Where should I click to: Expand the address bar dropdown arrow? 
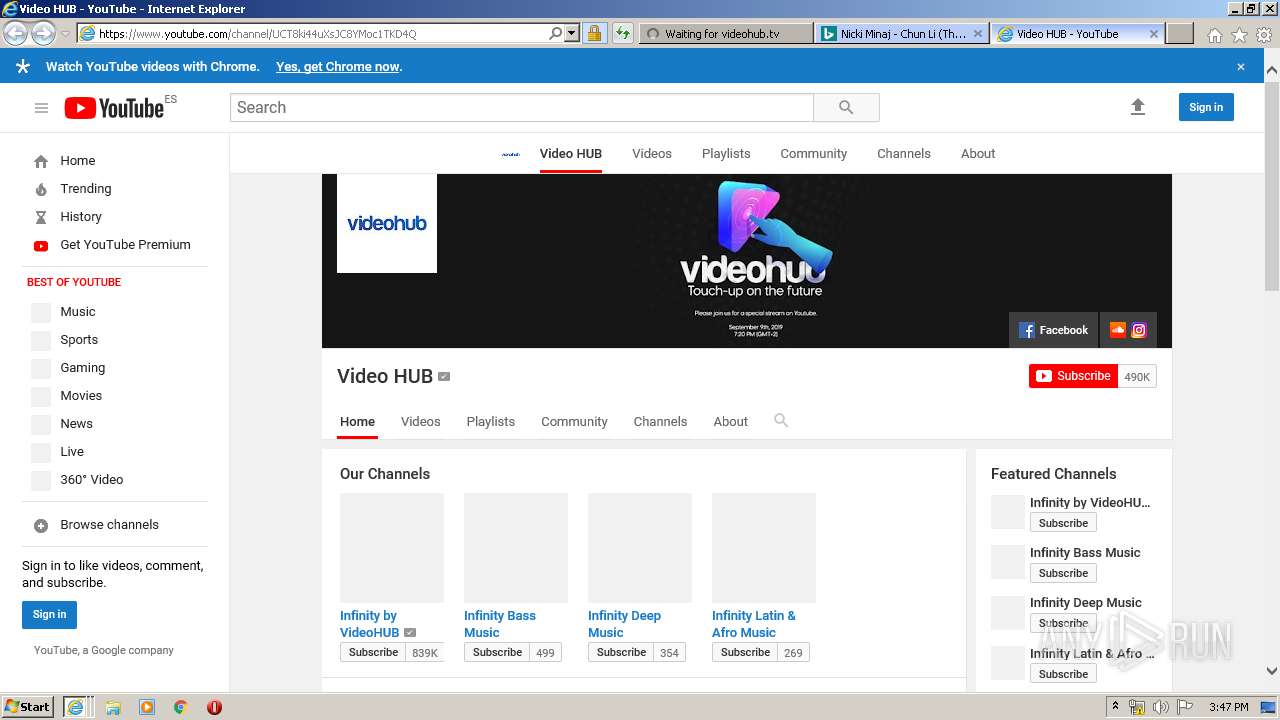pyautogui.click(x=572, y=33)
